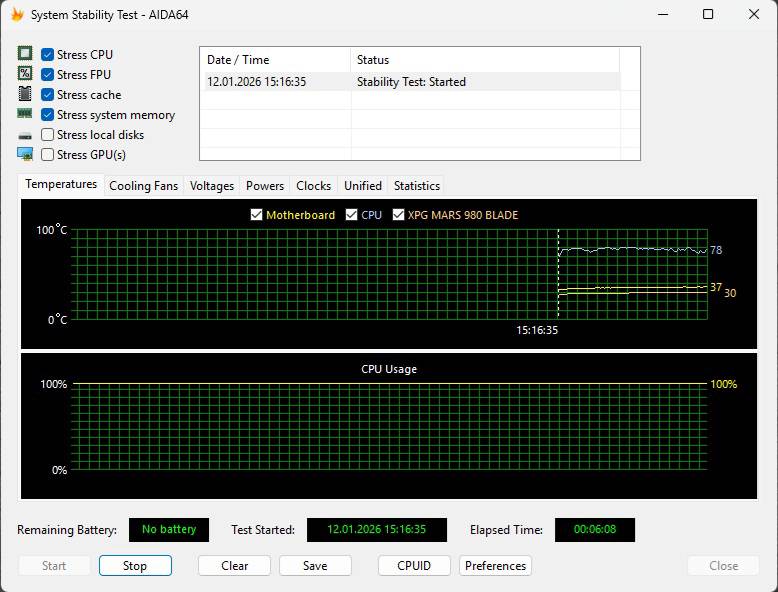Screen dimensions: 778x592
Task: Switch to the Cooling Fans tab
Action: [143, 186]
